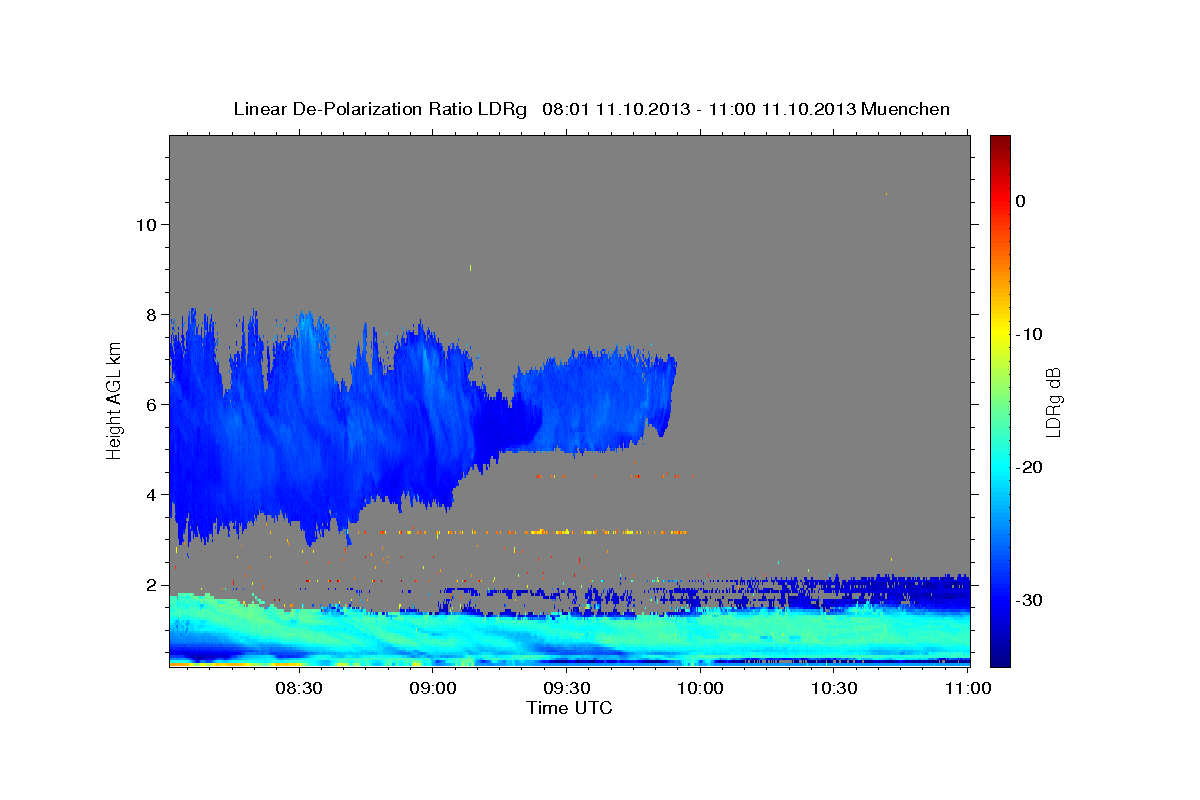The height and width of the screenshot is (800, 1200).
Task: Click the dark red top of the colorbar
Action: pos(999,143)
